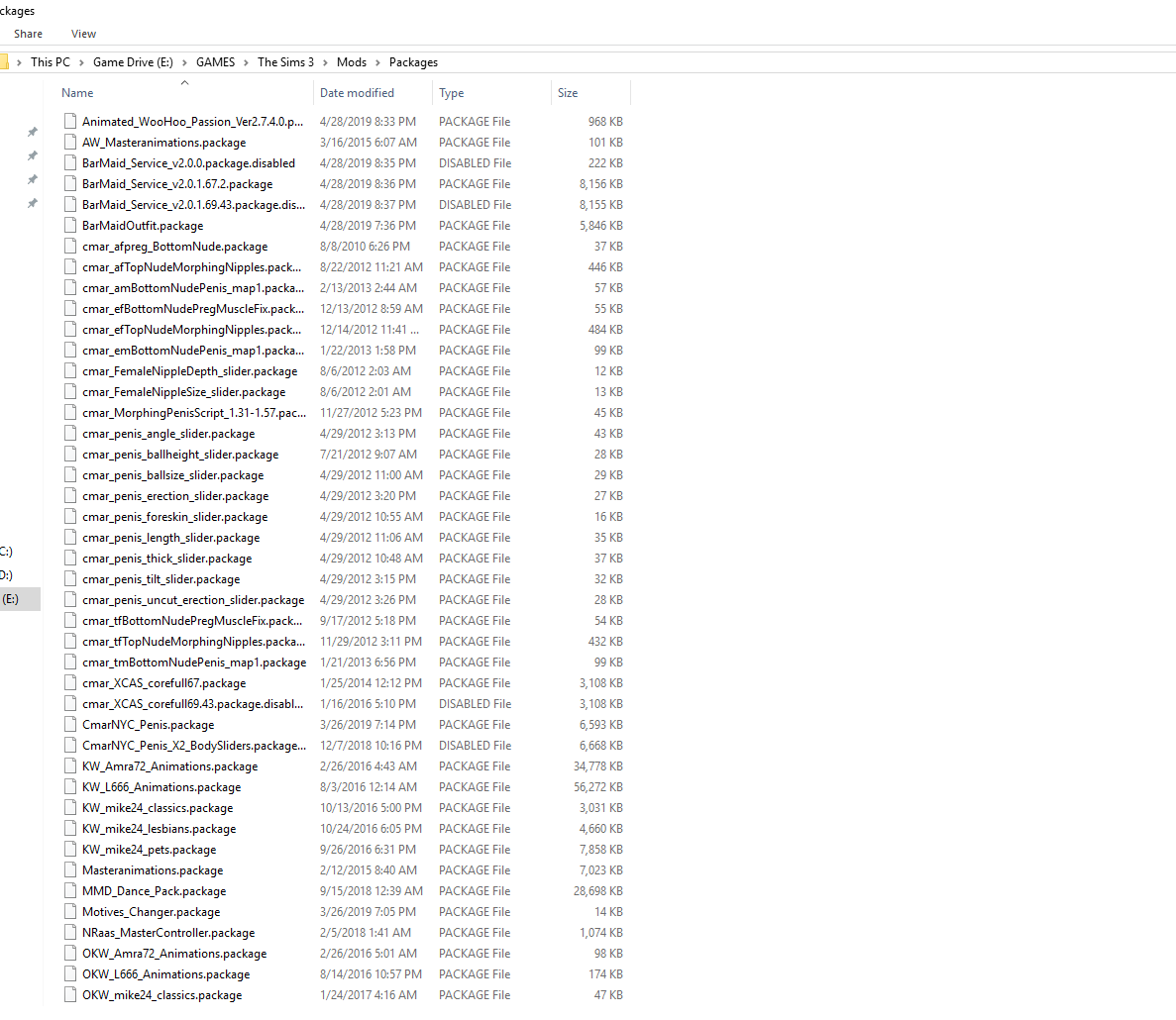This screenshot has width=1176, height=1020.
Task: Click the file icon of KW_mike24_classics.package
Action: point(69,807)
